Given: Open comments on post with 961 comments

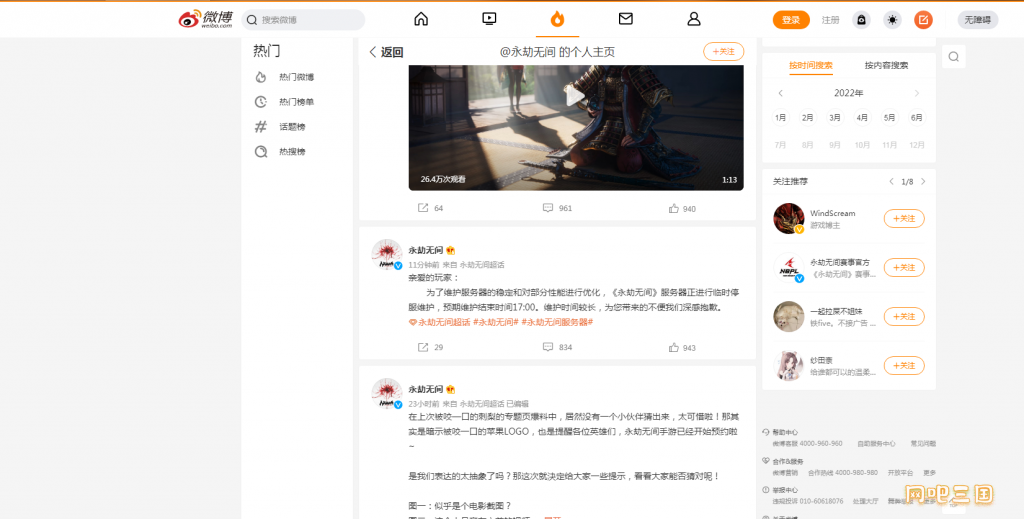Looking at the screenshot, I should pos(557,208).
